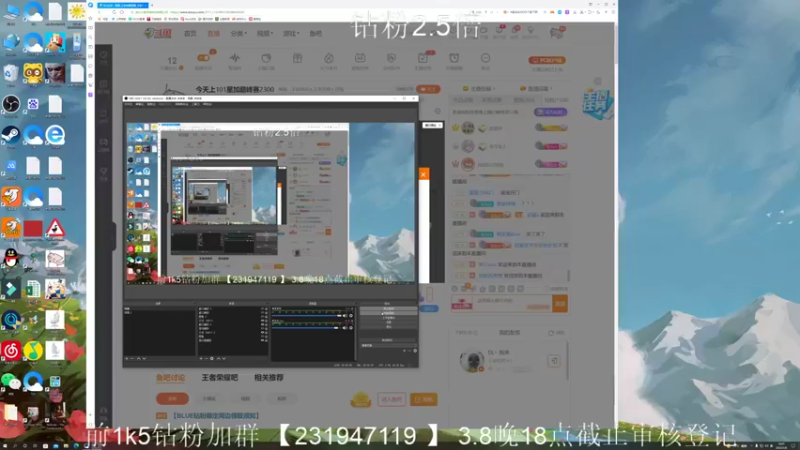This screenshot has height=450, width=800.
Task: Click the gear icon under OBS sources list
Action: (x=212, y=359)
